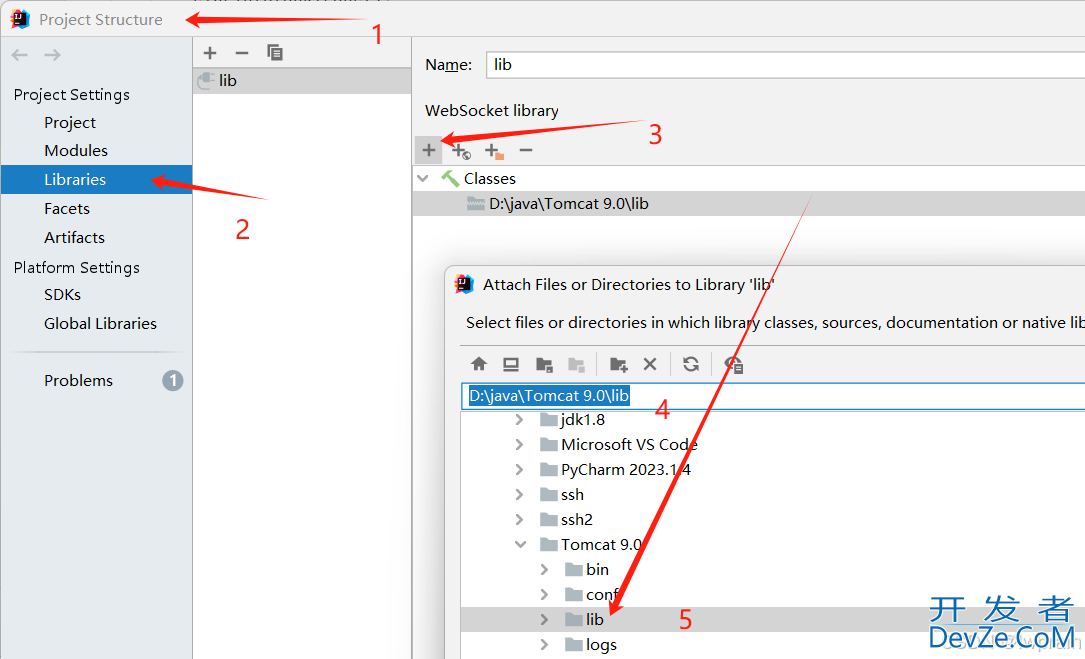Select the jdk1.8 folder
The width and height of the screenshot is (1085, 659).
tap(583, 419)
